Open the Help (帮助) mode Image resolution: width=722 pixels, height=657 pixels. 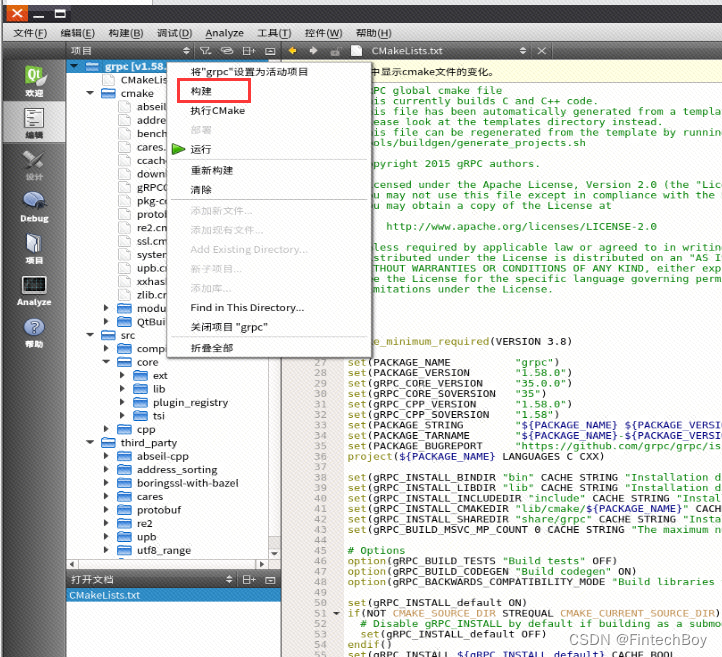(x=34, y=332)
